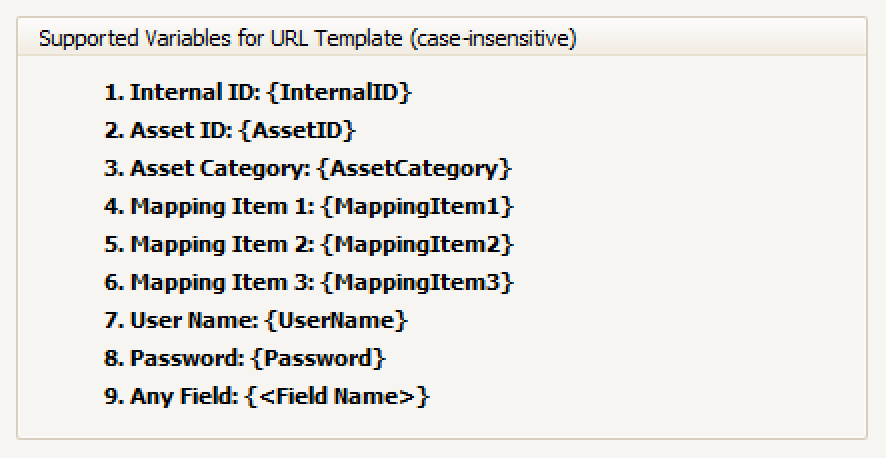This screenshot has width=886, height=458.
Task: Click the 'Any Field:' label text
Action: coord(184,396)
